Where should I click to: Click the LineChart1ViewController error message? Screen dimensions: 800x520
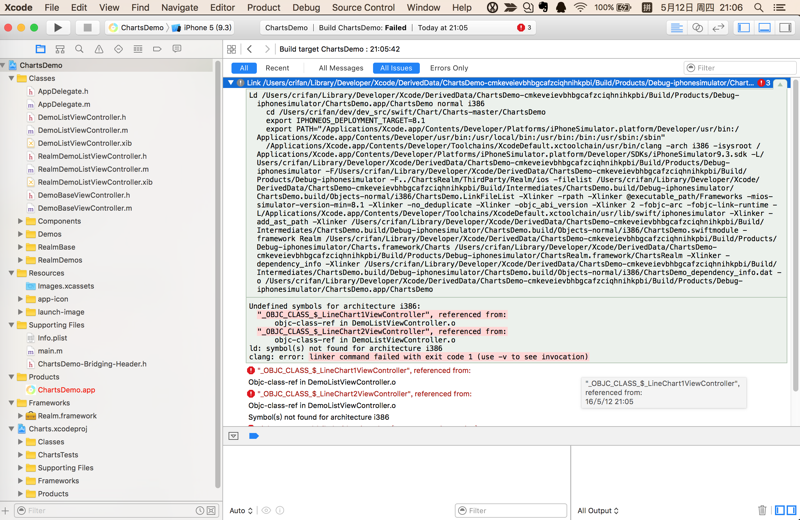[x=364, y=370]
